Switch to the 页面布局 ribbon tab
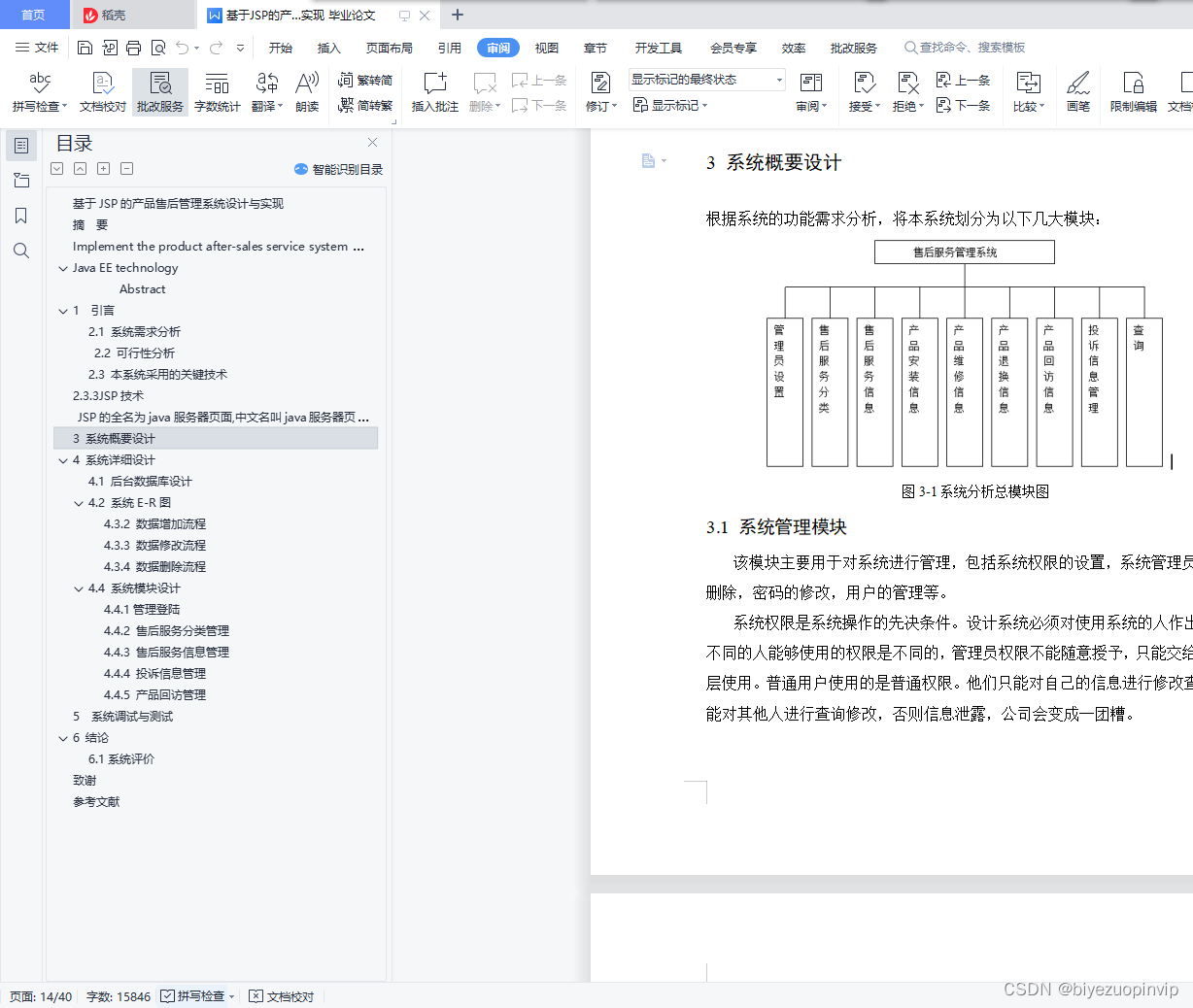 390,48
